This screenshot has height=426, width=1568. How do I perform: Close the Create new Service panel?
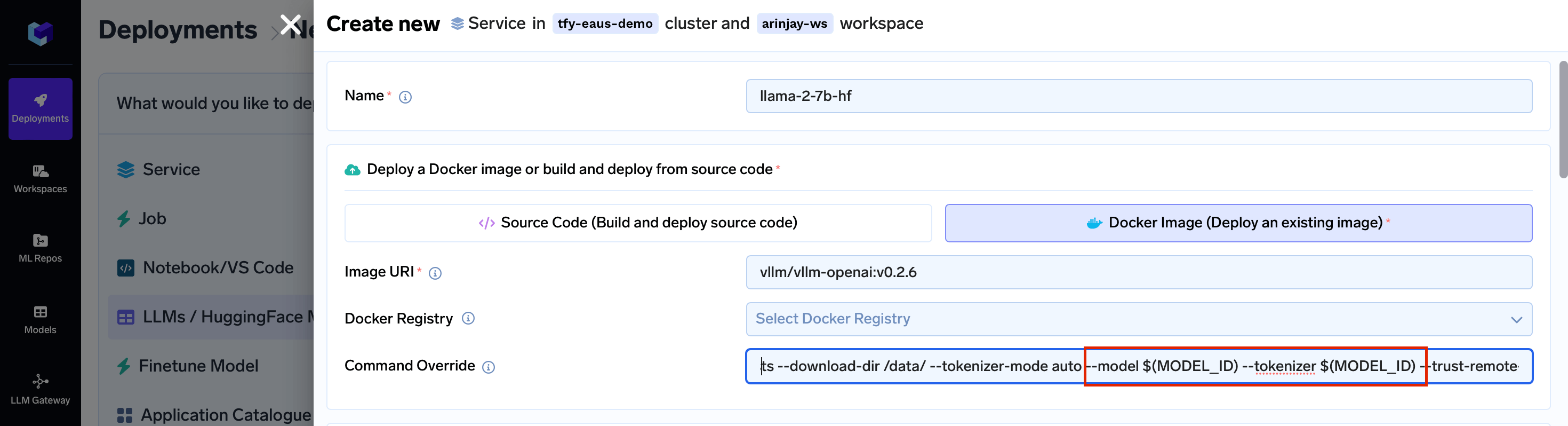click(x=290, y=25)
